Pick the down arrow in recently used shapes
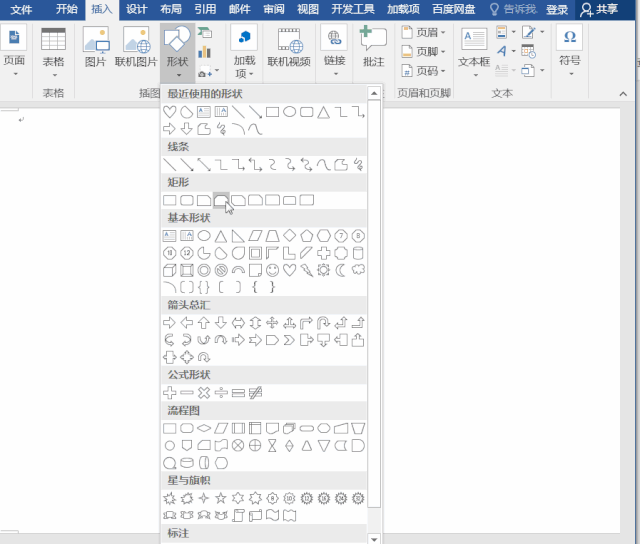This screenshot has height=544, width=640. (187, 129)
